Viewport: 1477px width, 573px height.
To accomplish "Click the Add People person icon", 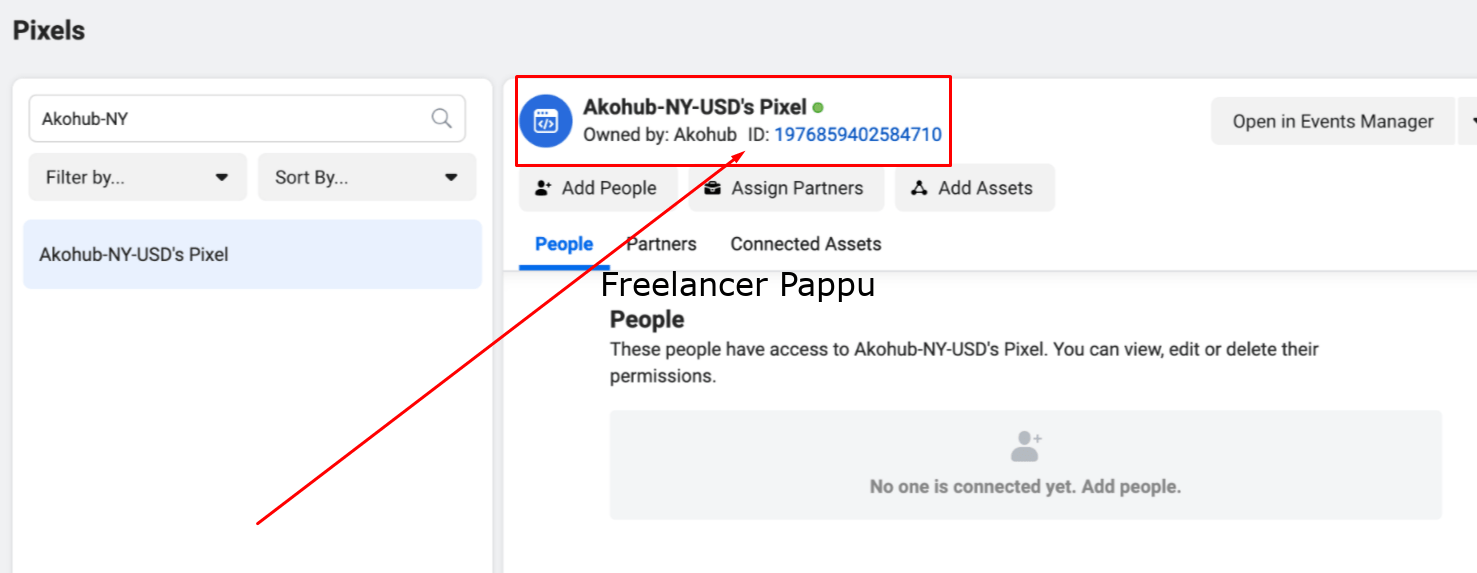I will click(543, 188).
